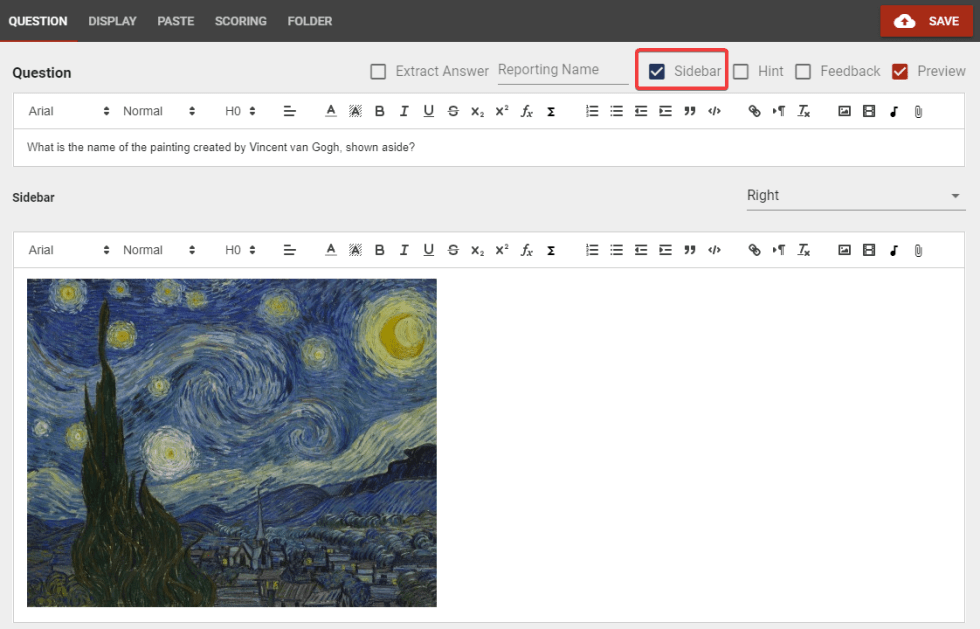Image resolution: width=980 pixels, height=629 pixels.
Task: Open the Arial font dropdown in Sidebar toolbar
Action: (x=69, y=250)
